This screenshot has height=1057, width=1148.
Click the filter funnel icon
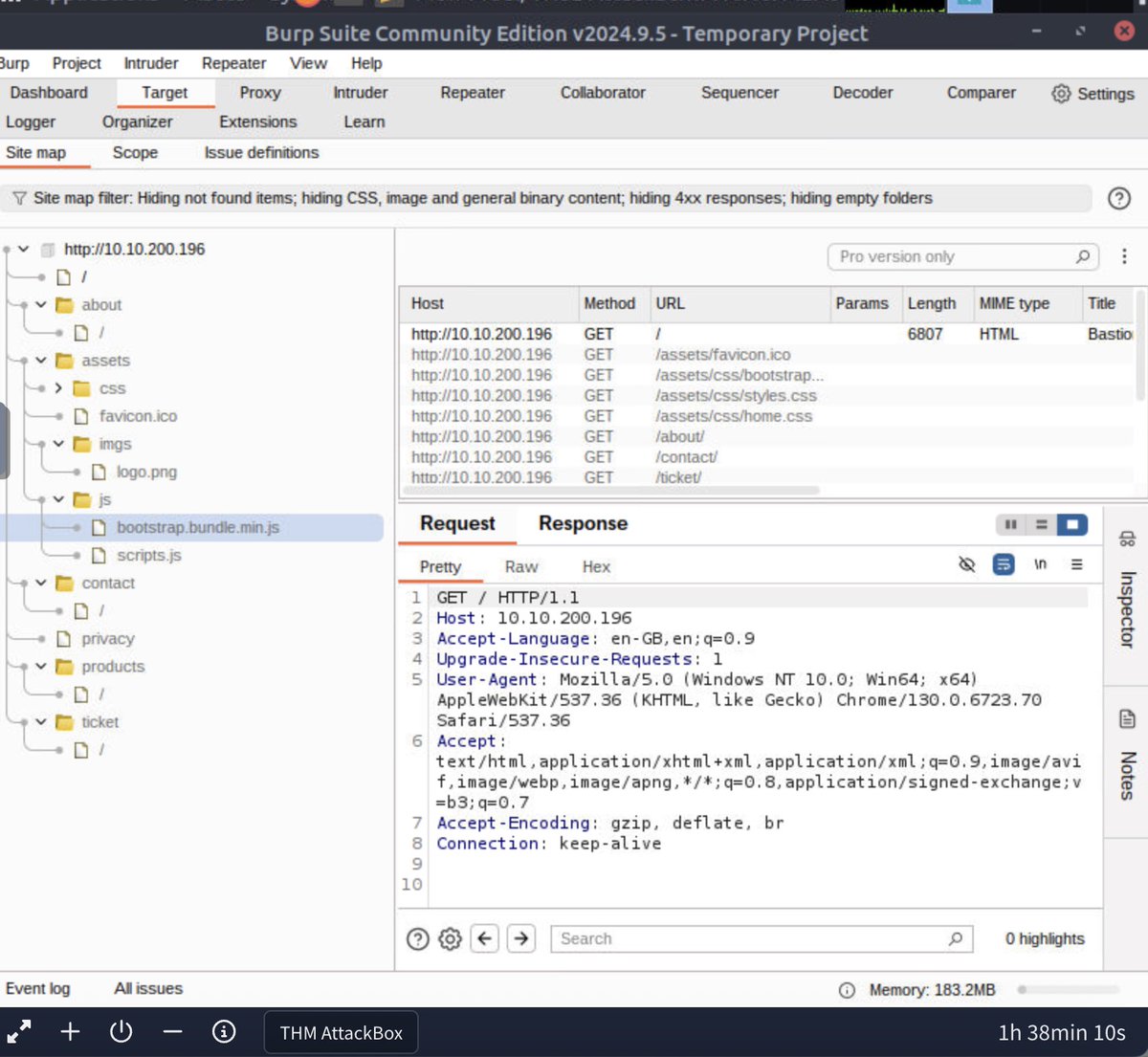(19, 198)
